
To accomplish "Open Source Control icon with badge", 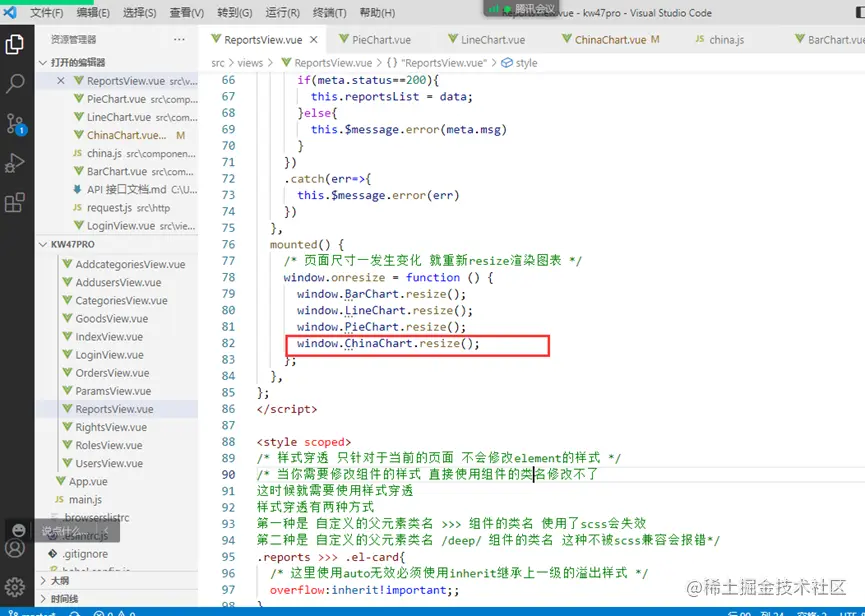I will [x=15, y=124].
